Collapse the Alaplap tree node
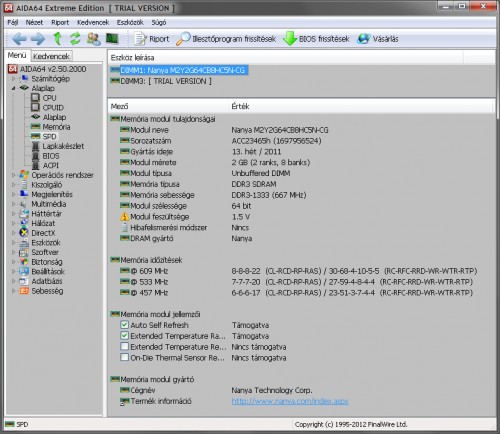The image size is (500, 434). (x=14, y=88)
